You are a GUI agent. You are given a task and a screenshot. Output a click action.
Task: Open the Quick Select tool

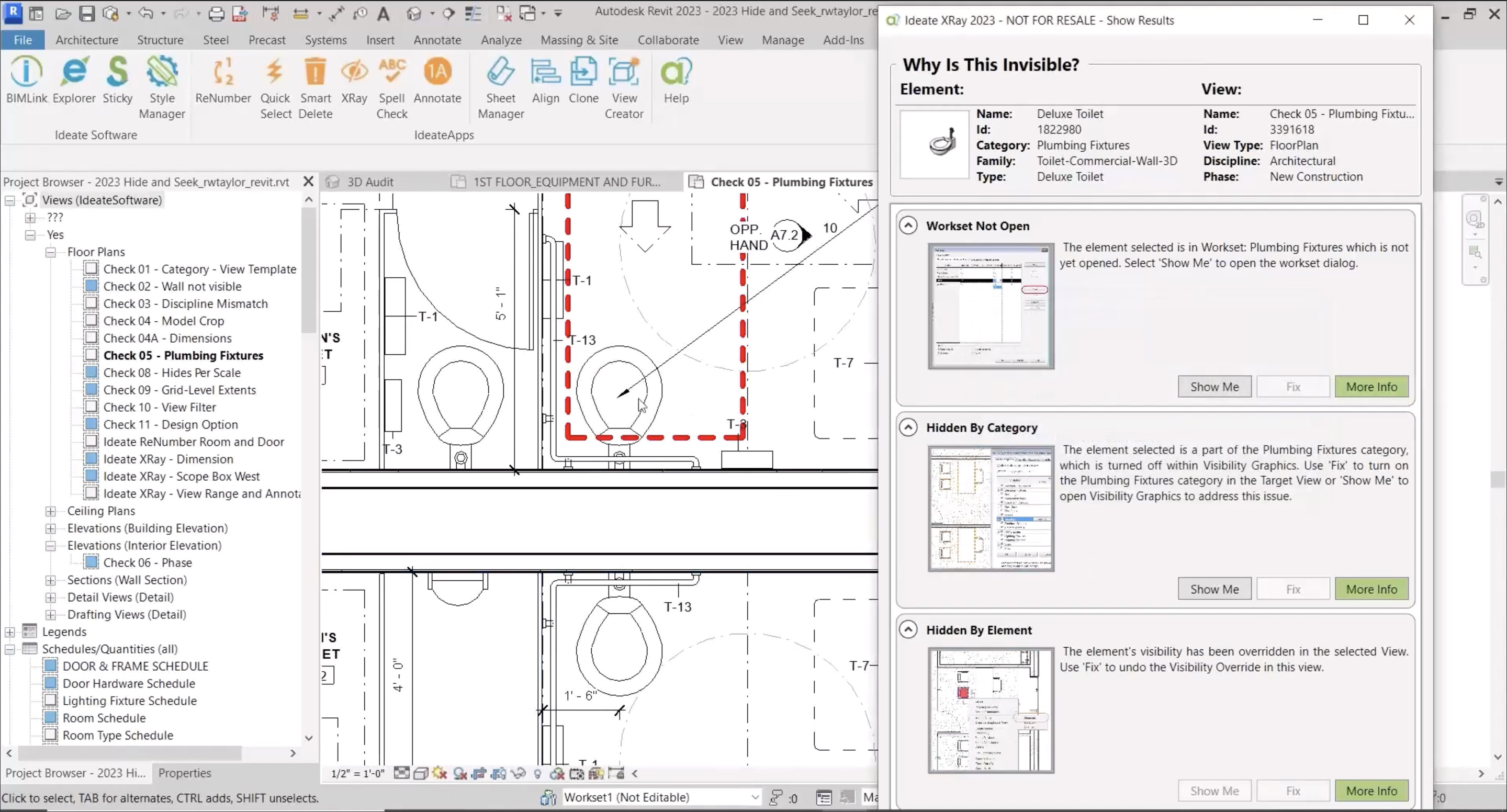(x=275, y=88)
